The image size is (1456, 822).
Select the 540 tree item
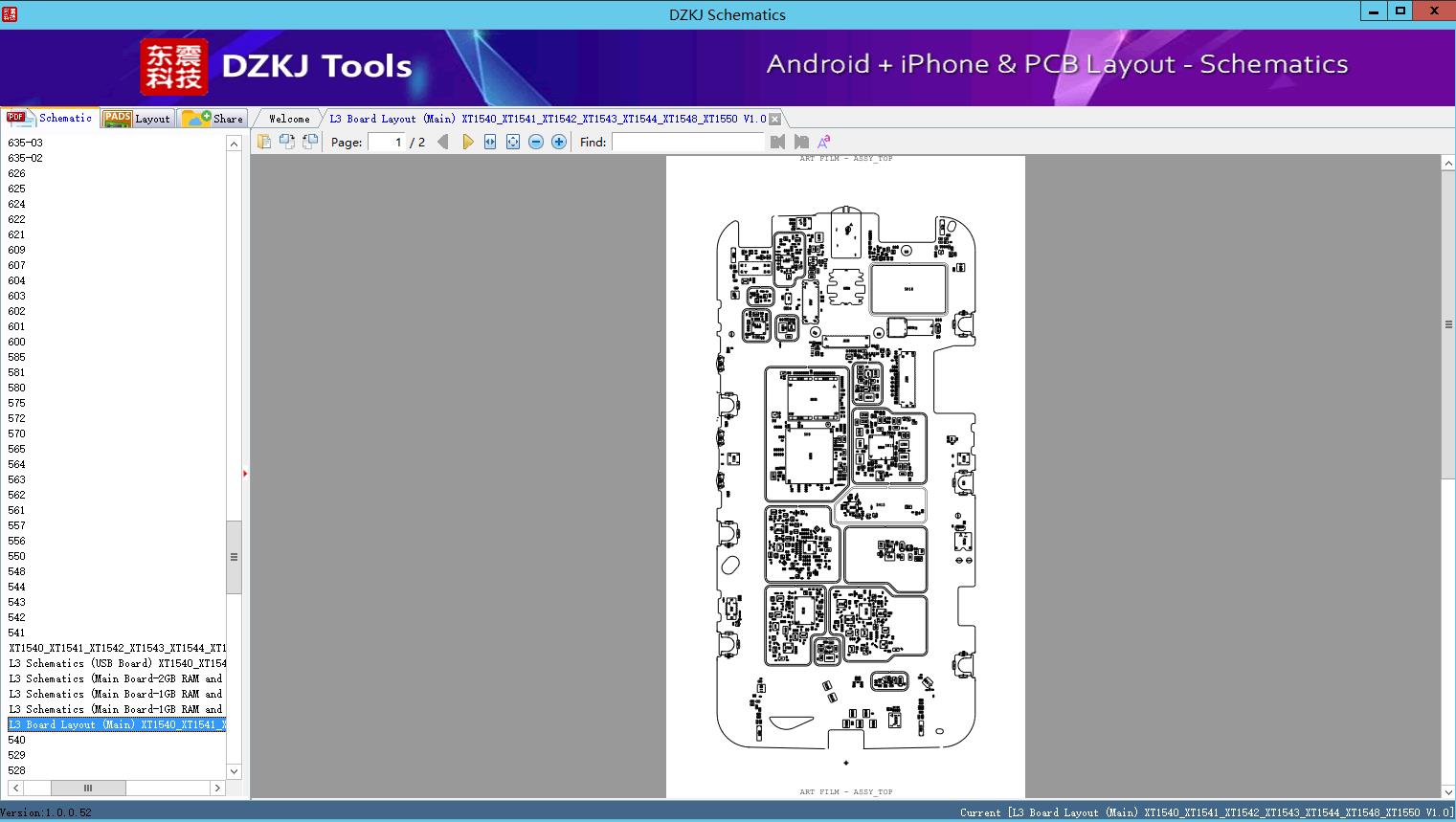(17, 740)
